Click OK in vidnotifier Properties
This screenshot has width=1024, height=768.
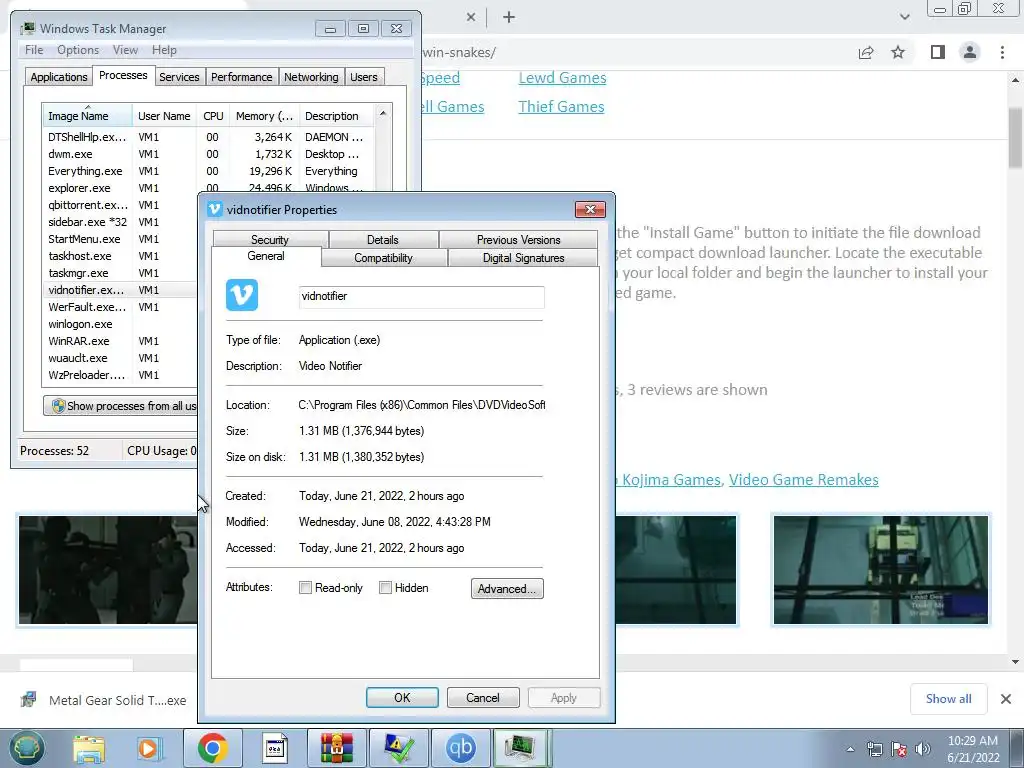click(x=402, y=697)
